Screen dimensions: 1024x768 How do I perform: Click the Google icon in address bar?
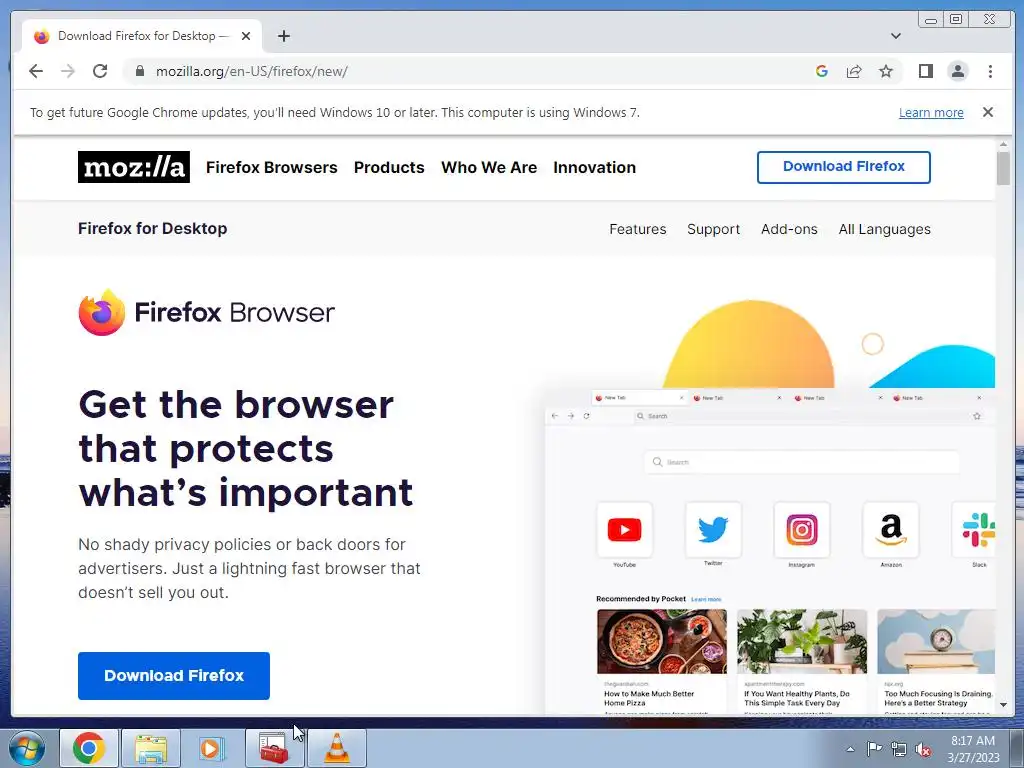[x=822, y=71]
